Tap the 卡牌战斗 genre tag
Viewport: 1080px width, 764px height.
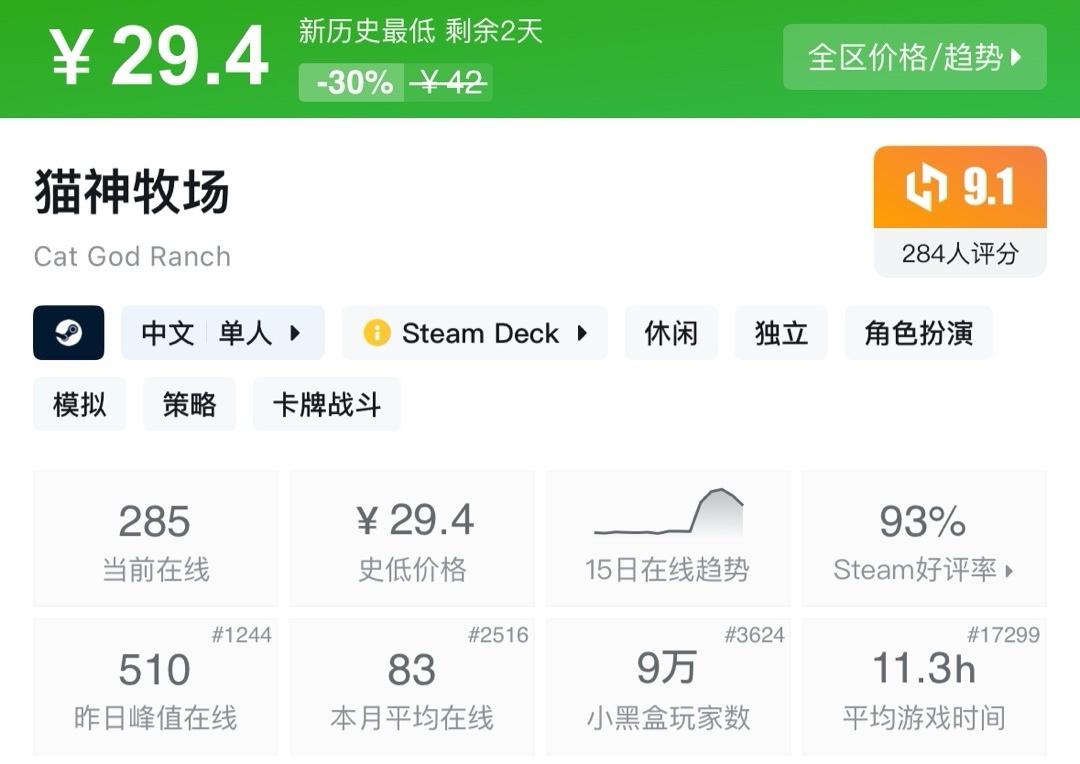[x=326, y=404]
